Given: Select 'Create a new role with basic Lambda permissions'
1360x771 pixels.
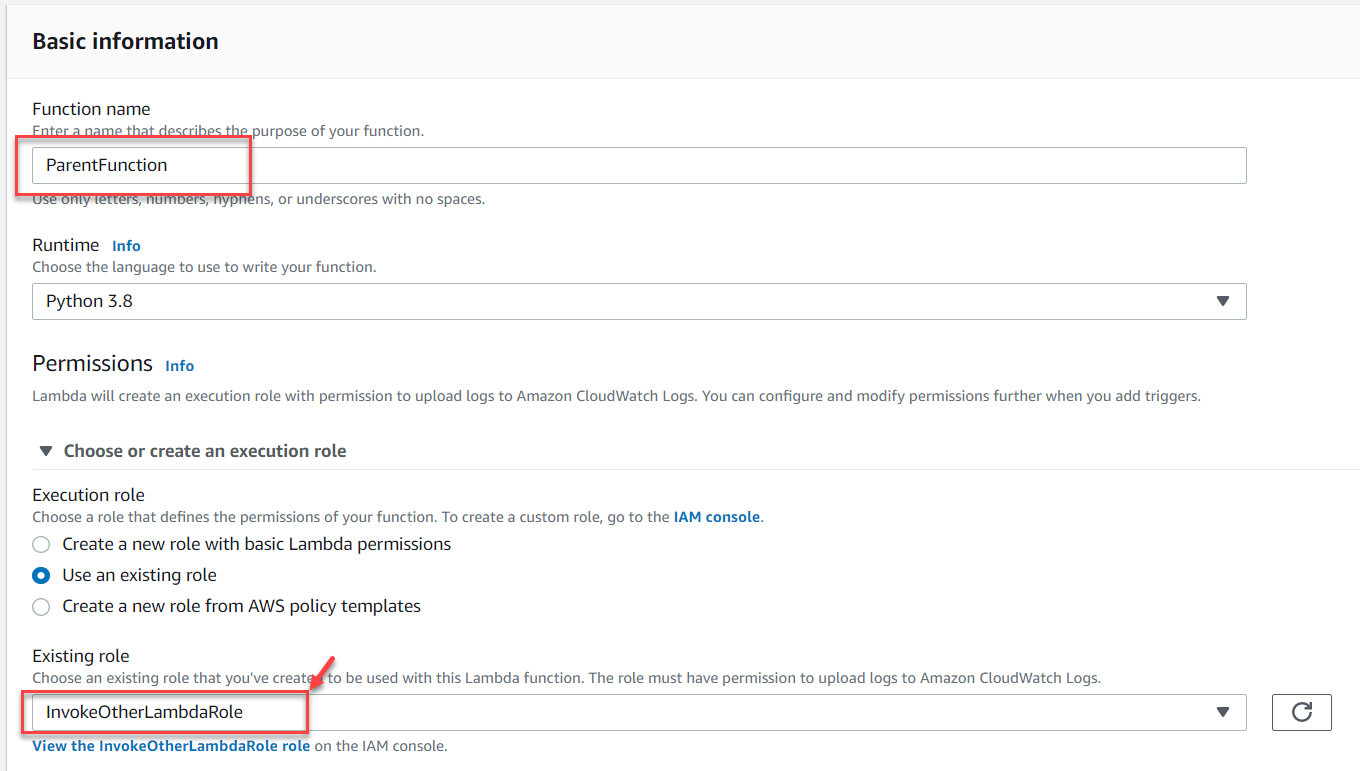Looking at the screenshot, I should (41, 545).
